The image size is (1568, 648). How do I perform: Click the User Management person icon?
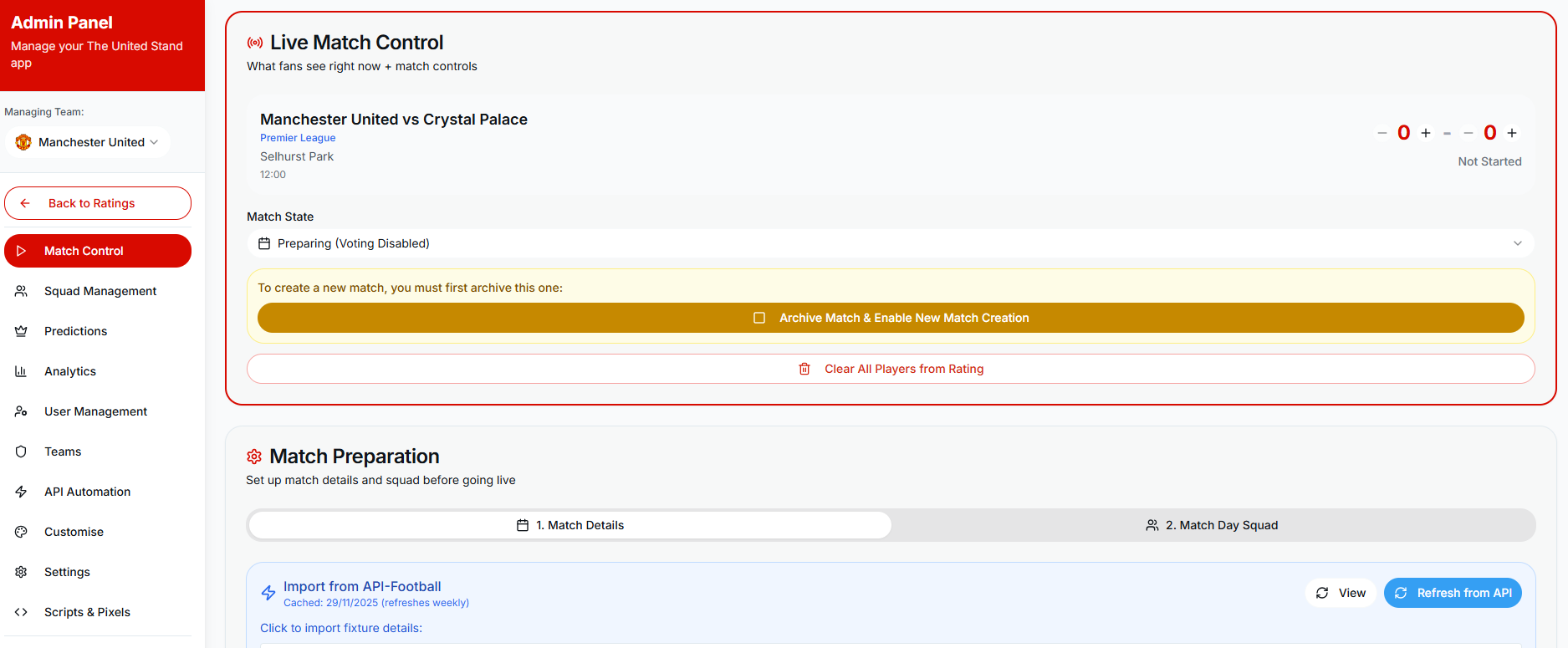tap(21, 411)
